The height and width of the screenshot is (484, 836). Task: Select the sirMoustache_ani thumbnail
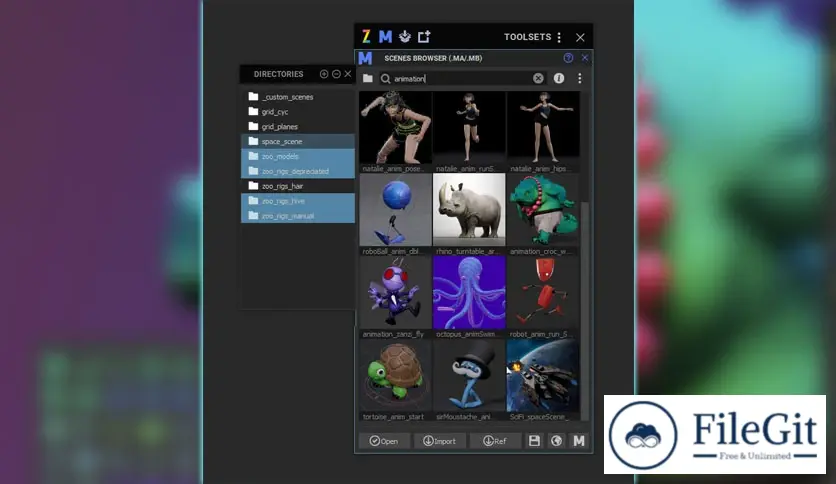[469, 375]
